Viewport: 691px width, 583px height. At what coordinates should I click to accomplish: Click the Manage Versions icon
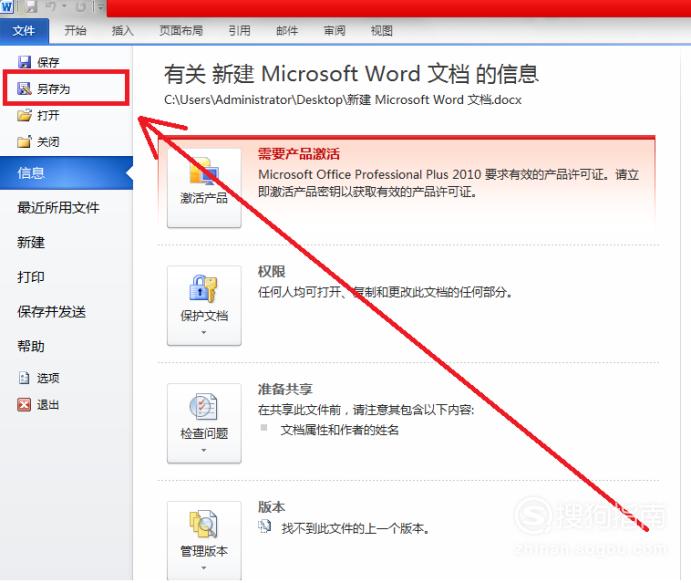point(203,524)
